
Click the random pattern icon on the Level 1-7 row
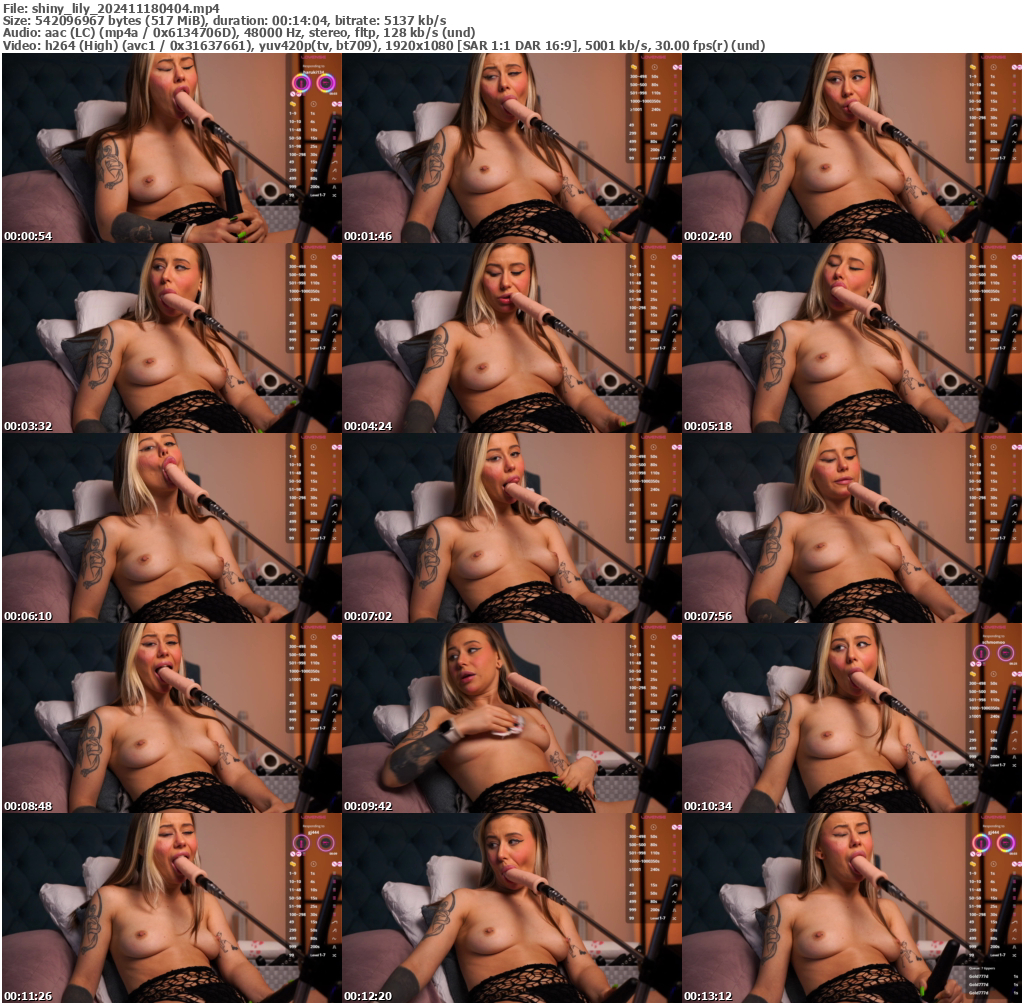1013,953
